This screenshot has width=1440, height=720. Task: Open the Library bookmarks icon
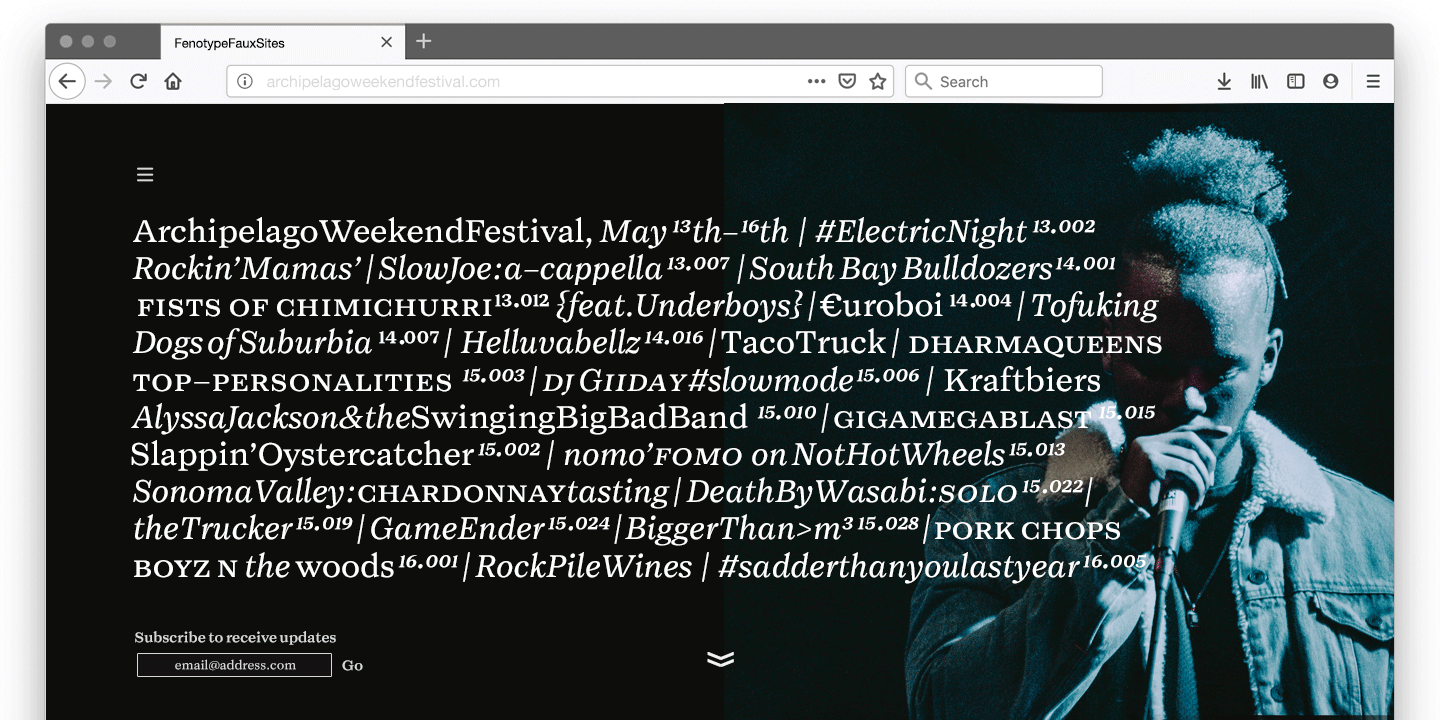point(1259,82)
